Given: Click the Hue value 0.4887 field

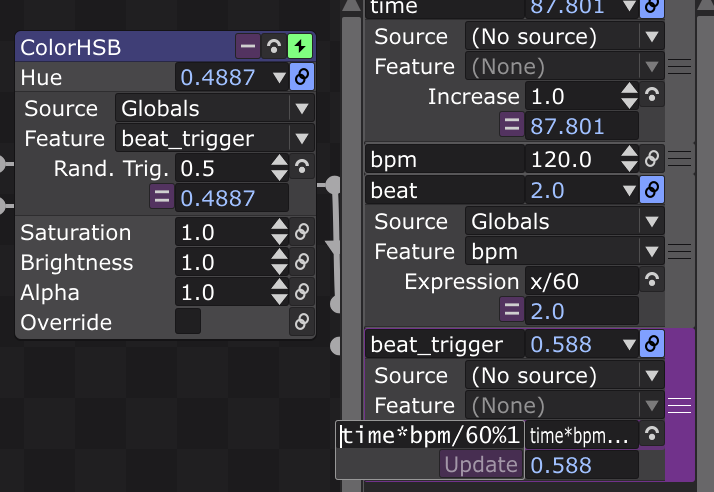Looking at the screenshot, I should pyautogui.click(x=223, y=77).
